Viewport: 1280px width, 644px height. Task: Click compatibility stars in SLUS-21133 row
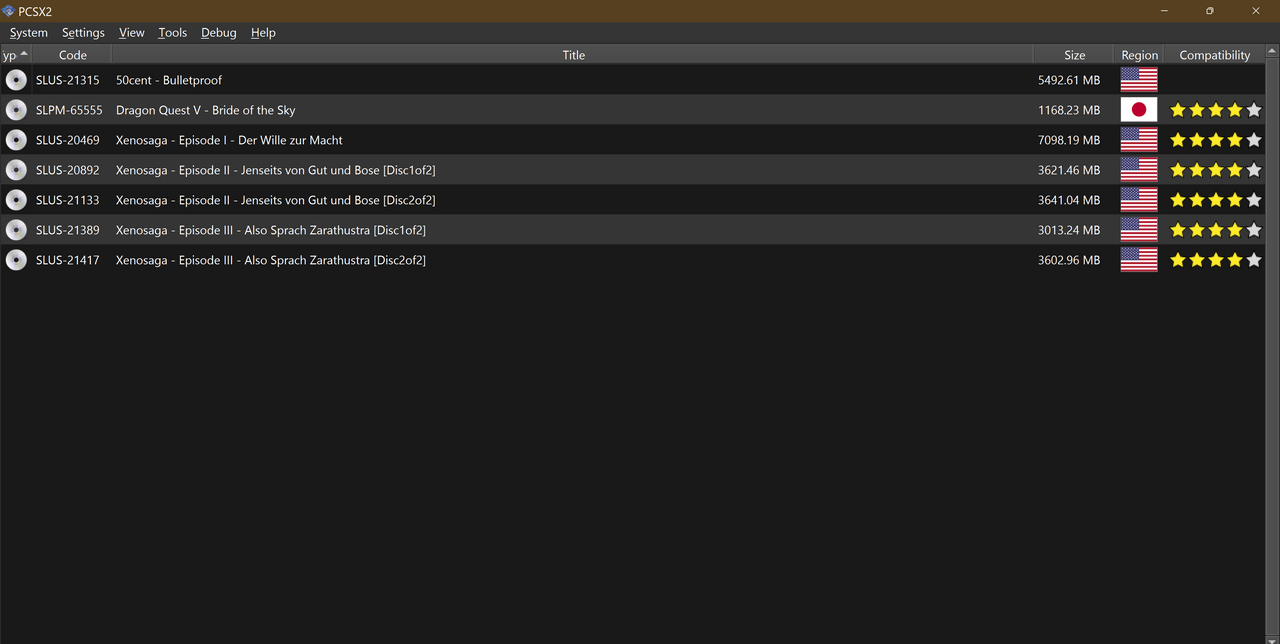[x=1216, y=200]
